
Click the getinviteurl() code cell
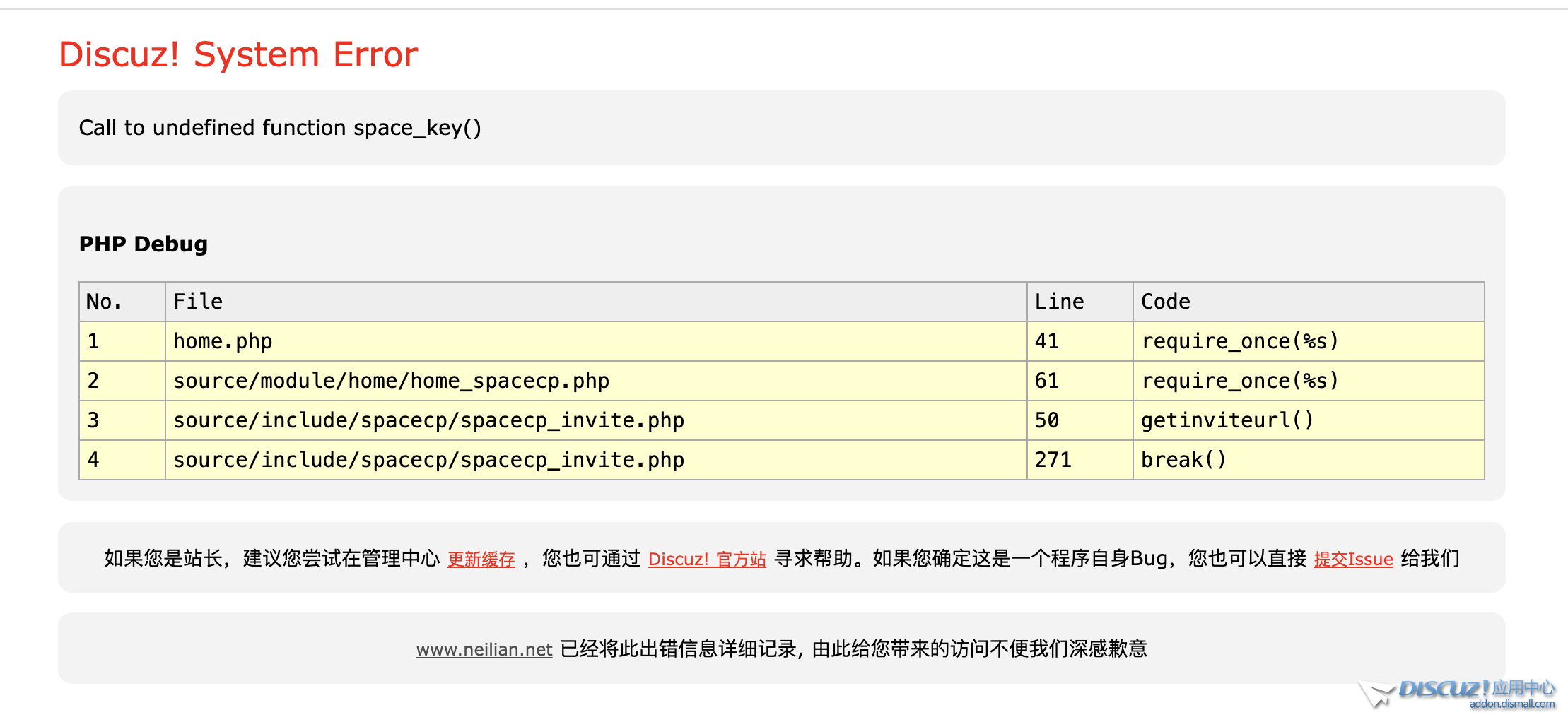pyautogui.click(x=1227, y=420)
